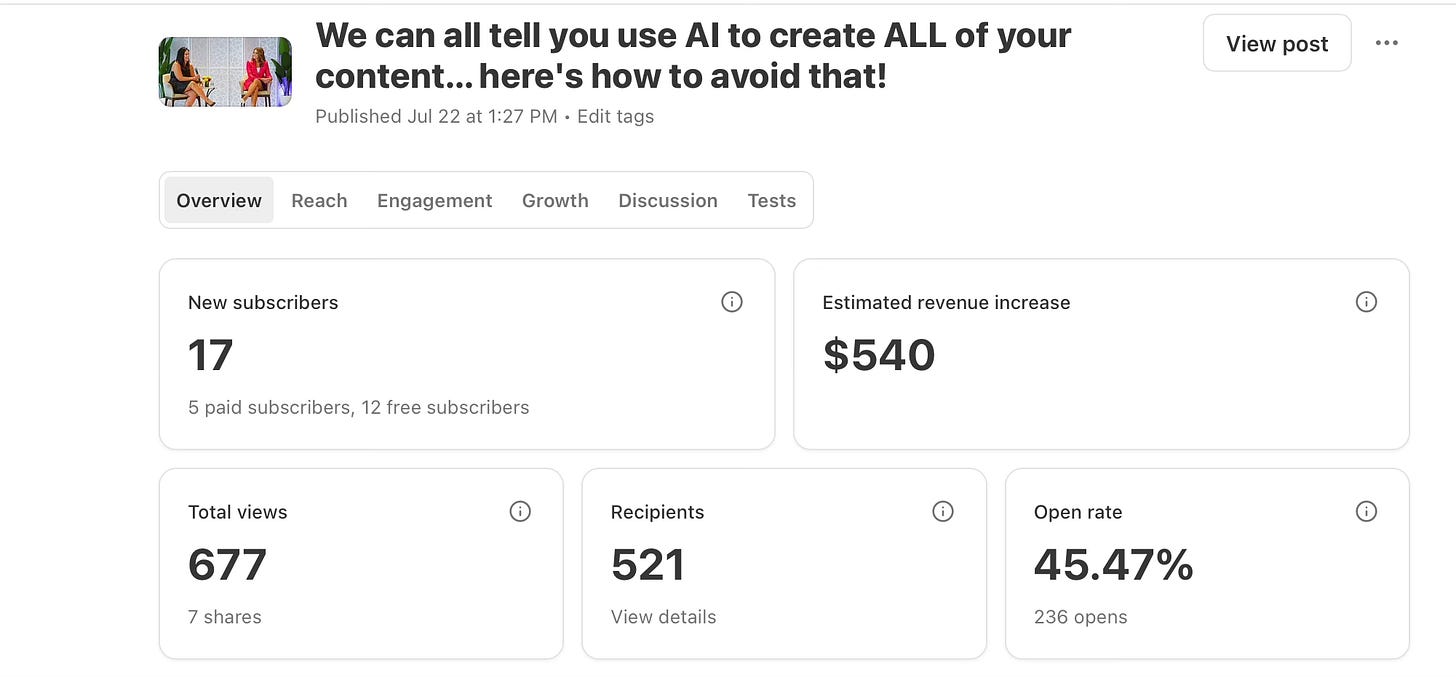Click info icon on Estimated revenue increase card
1456x677 pixels.
[1366, 302]
